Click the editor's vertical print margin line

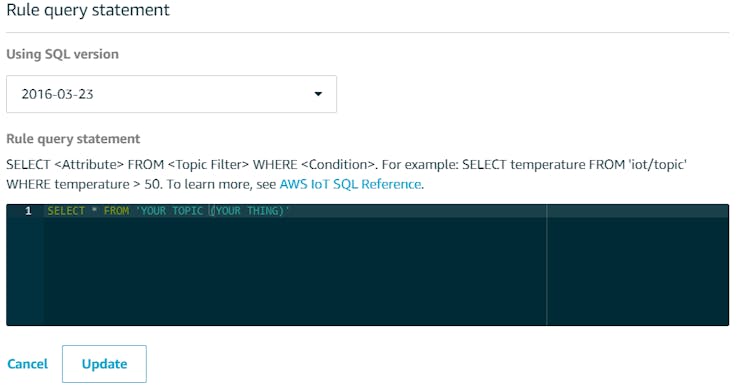point(547,265)
